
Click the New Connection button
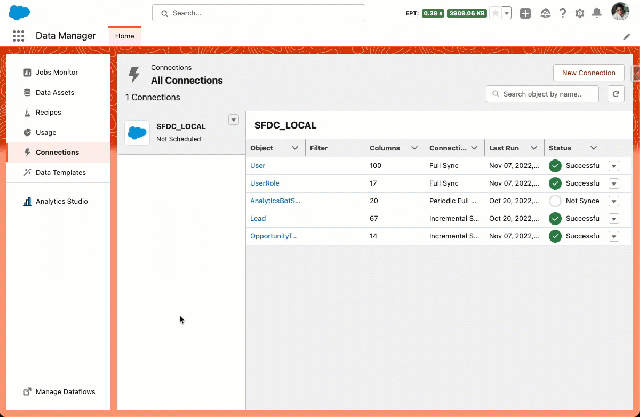[x=589, y=73]
